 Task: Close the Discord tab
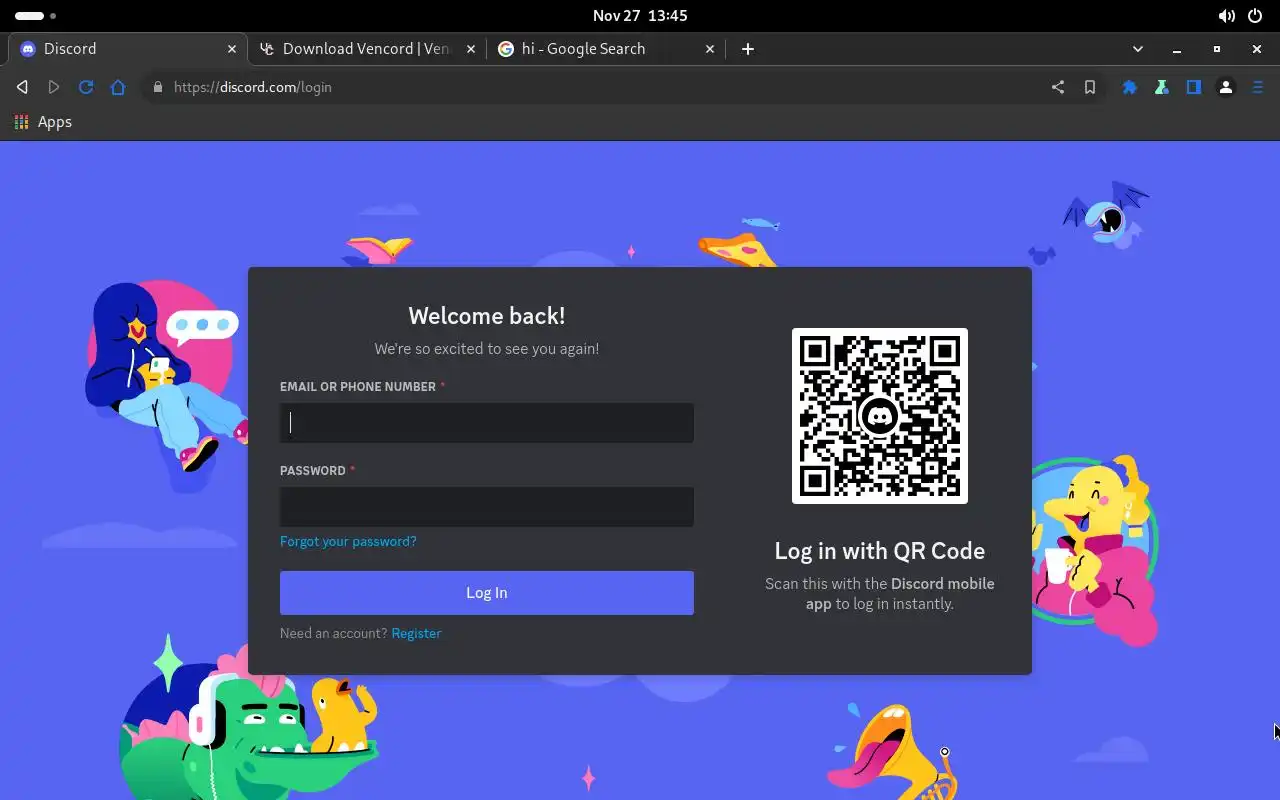232,49
